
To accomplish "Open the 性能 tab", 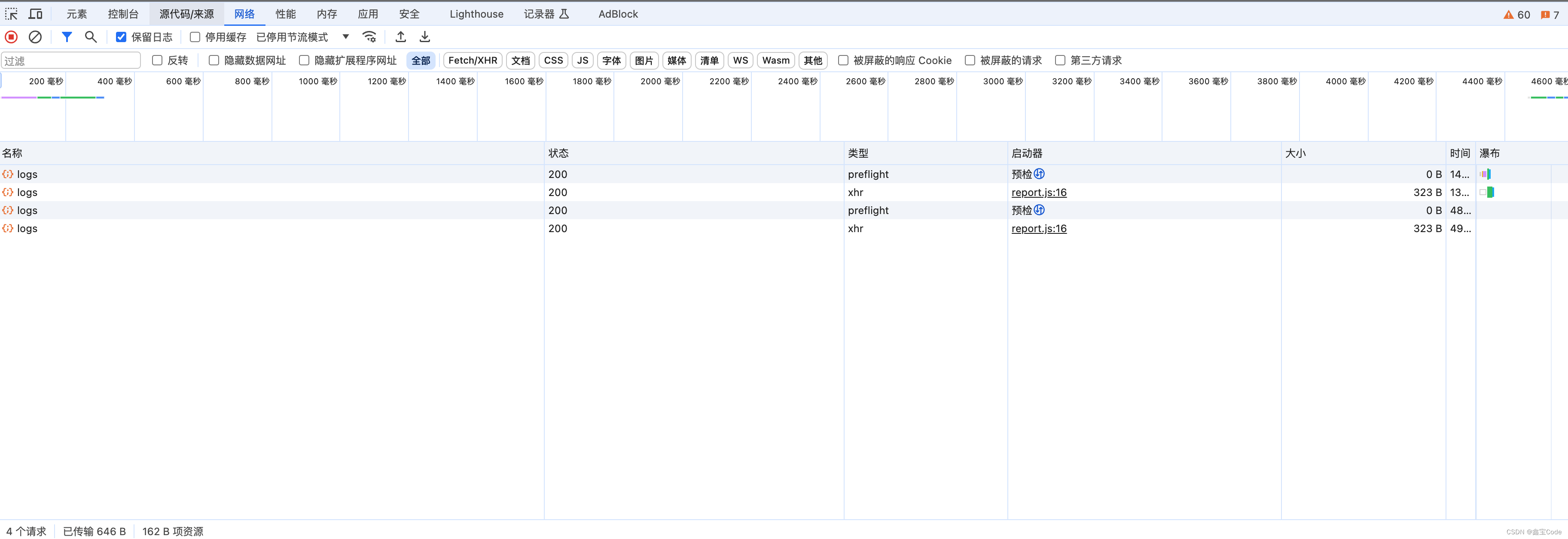I will [286, 14].
